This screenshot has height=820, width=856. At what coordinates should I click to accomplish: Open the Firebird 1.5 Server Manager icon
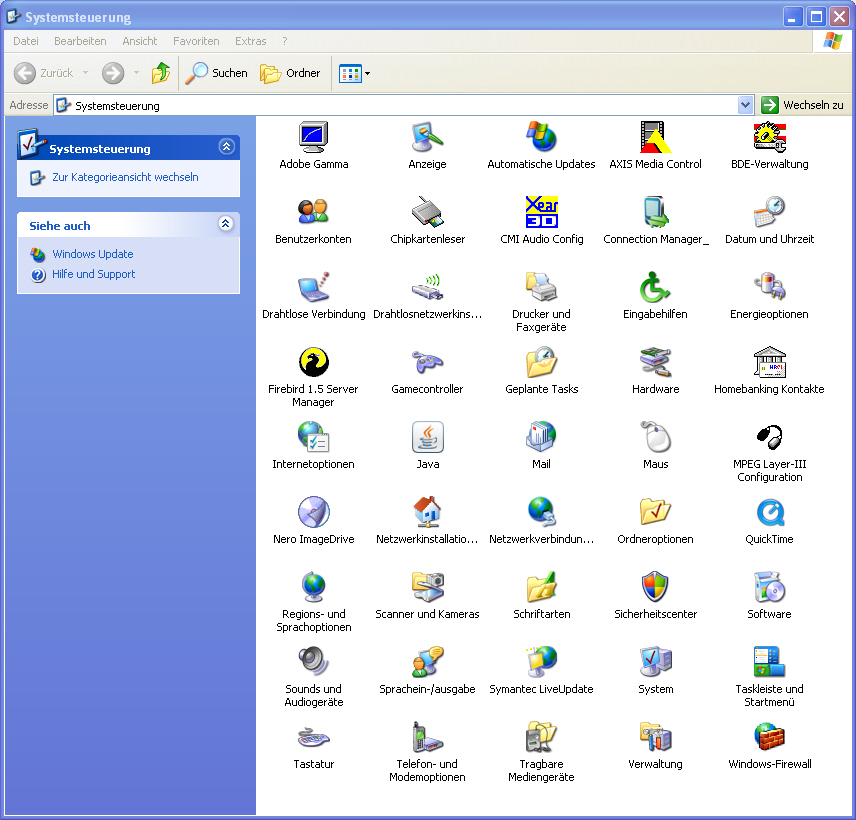tap(313, 362)
